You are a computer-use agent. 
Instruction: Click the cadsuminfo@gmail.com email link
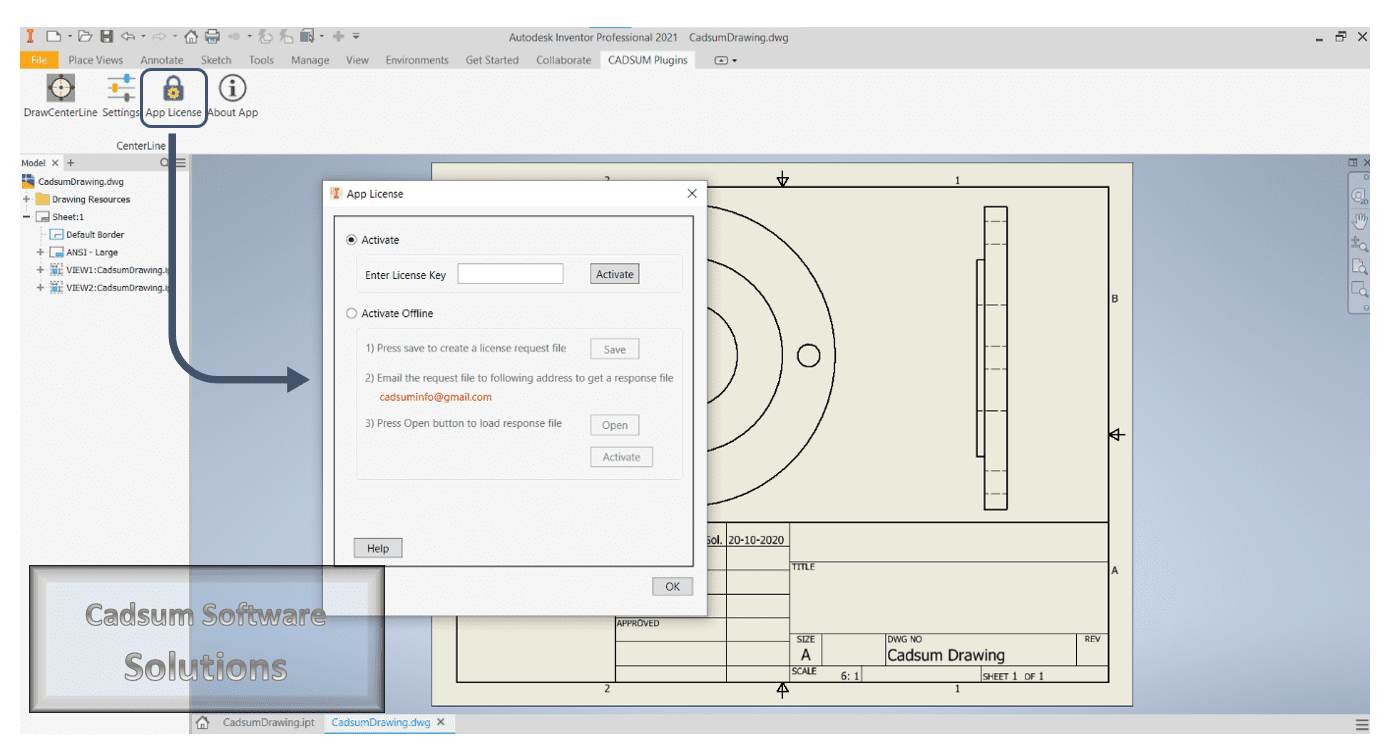click(x=434, y=396)
